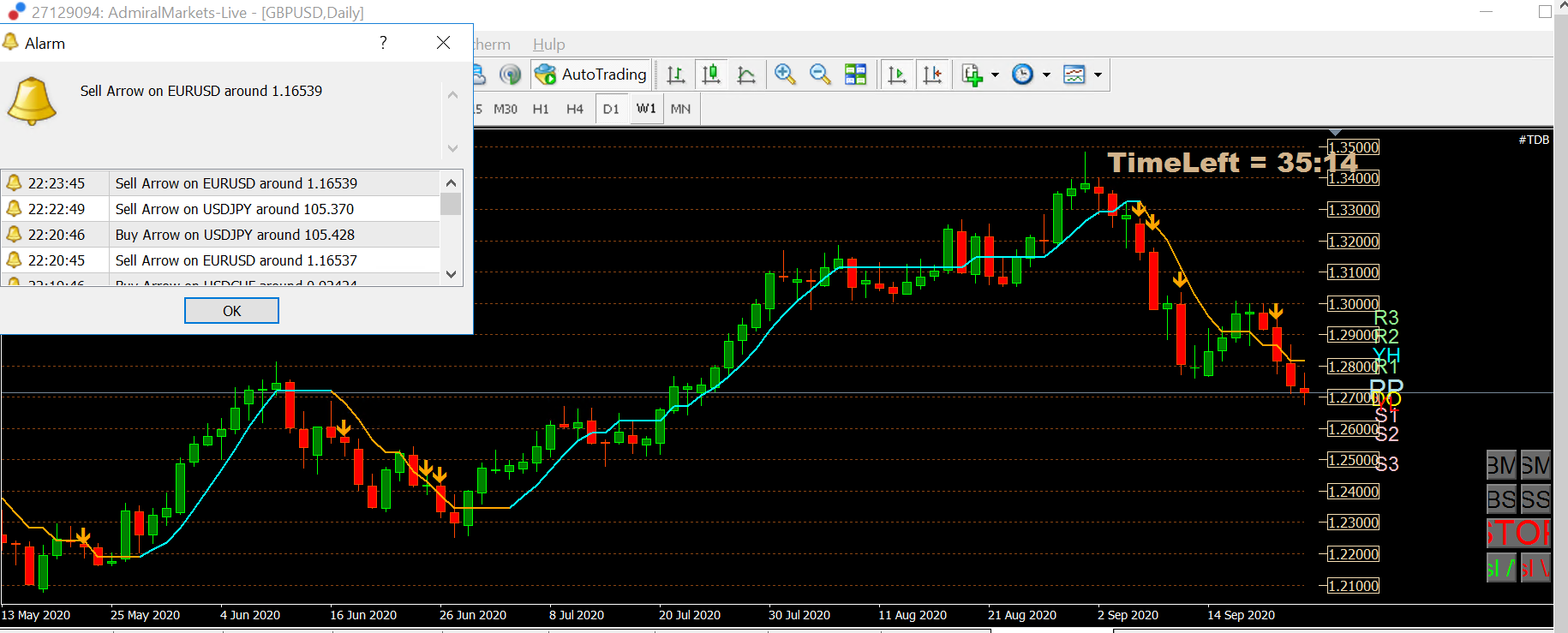Click the SM chart button
Screen dimensions: 1568x633
pyautogui.click(x=1535, y=465)
